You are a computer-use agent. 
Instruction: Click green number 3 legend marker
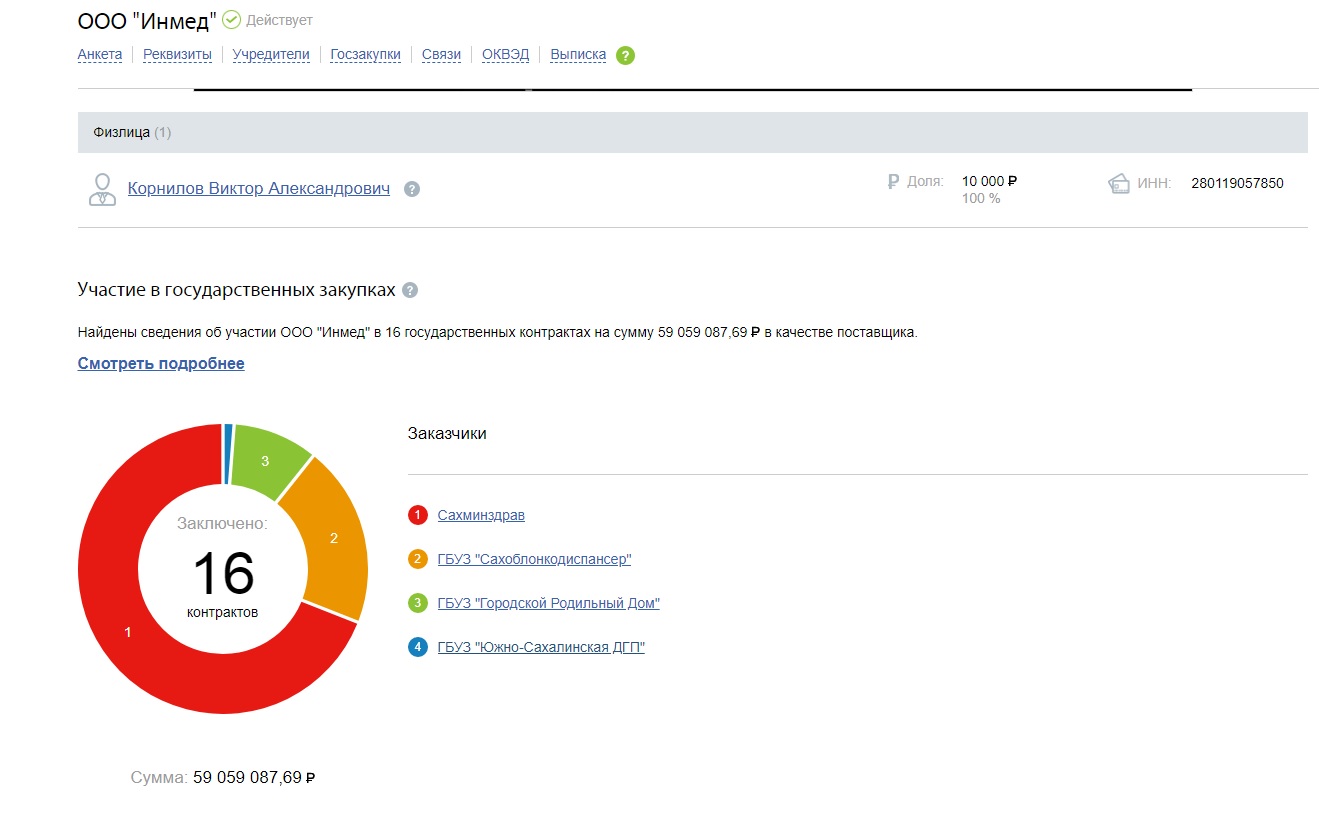click(417, 603)
